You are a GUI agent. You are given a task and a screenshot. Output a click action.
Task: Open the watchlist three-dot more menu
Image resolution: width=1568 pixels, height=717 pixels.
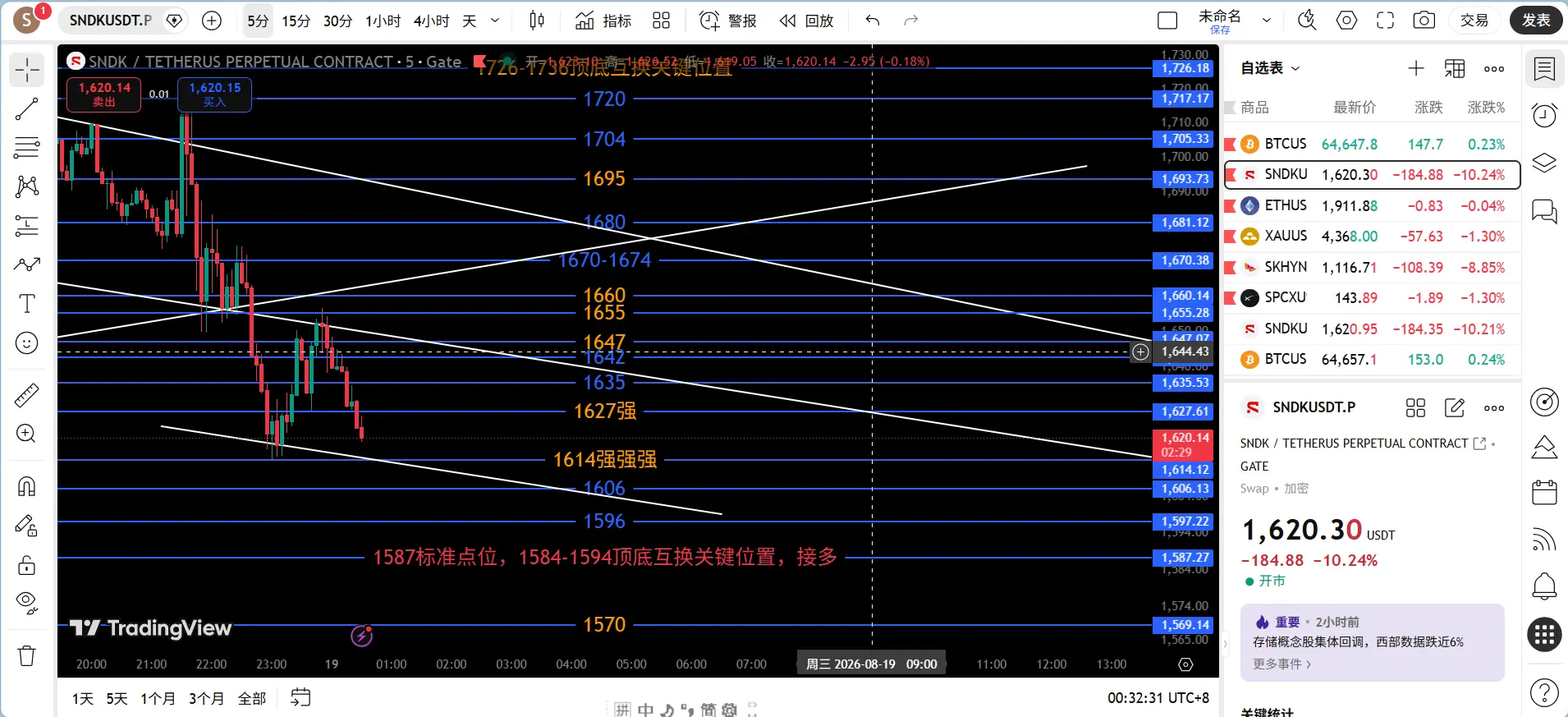tap(1494, 68)
